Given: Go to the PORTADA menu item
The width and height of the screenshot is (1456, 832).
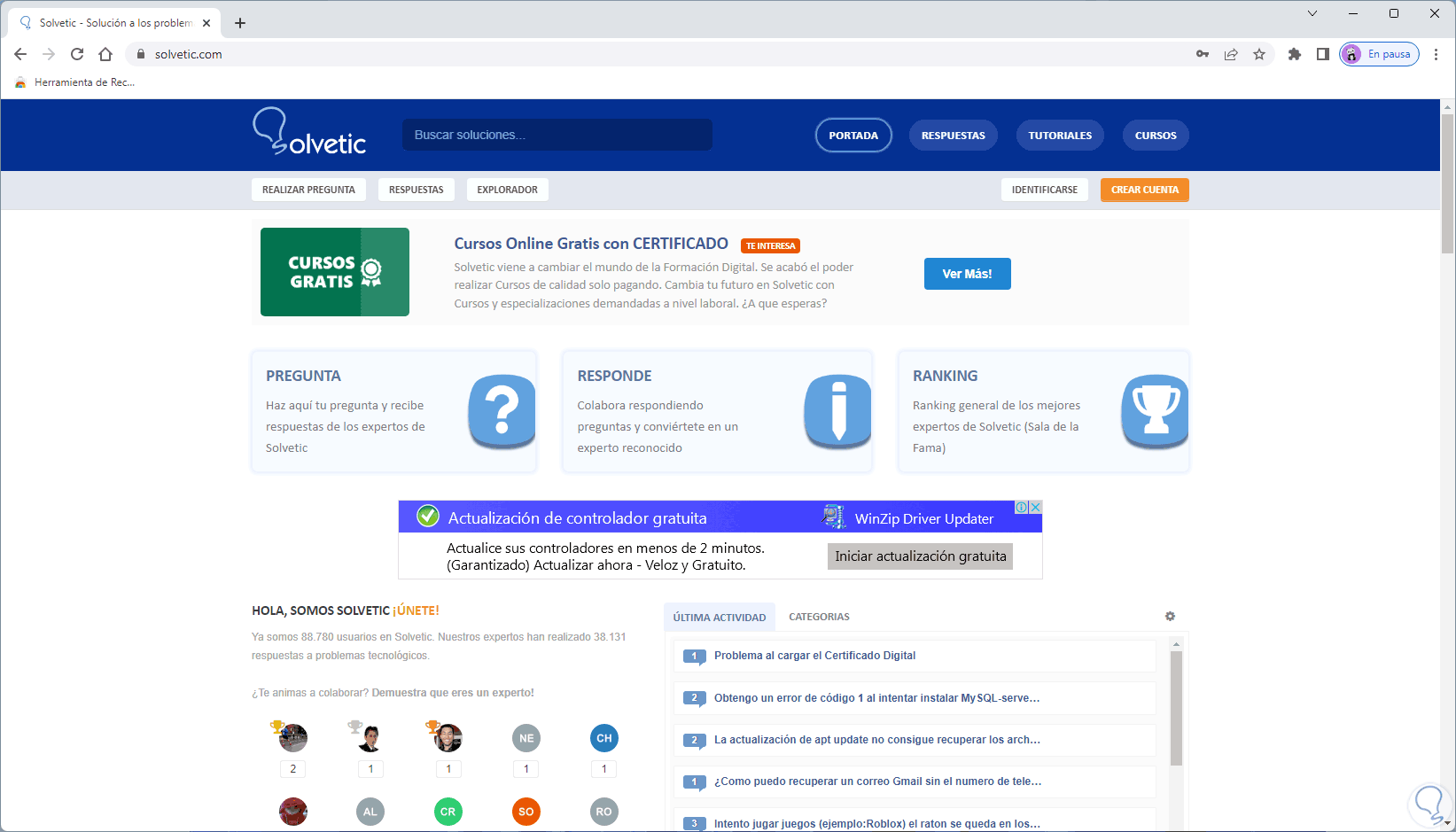Looking at the screenshot, I should (x=853, y=136).
